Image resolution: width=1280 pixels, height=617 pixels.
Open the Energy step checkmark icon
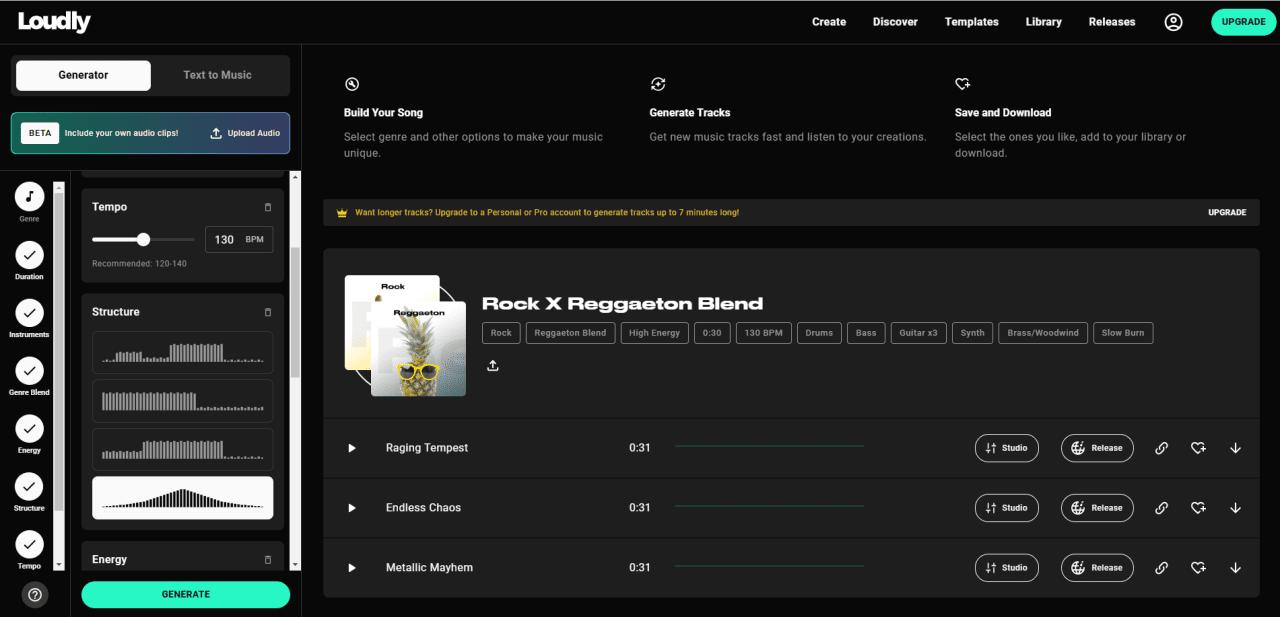29,429
